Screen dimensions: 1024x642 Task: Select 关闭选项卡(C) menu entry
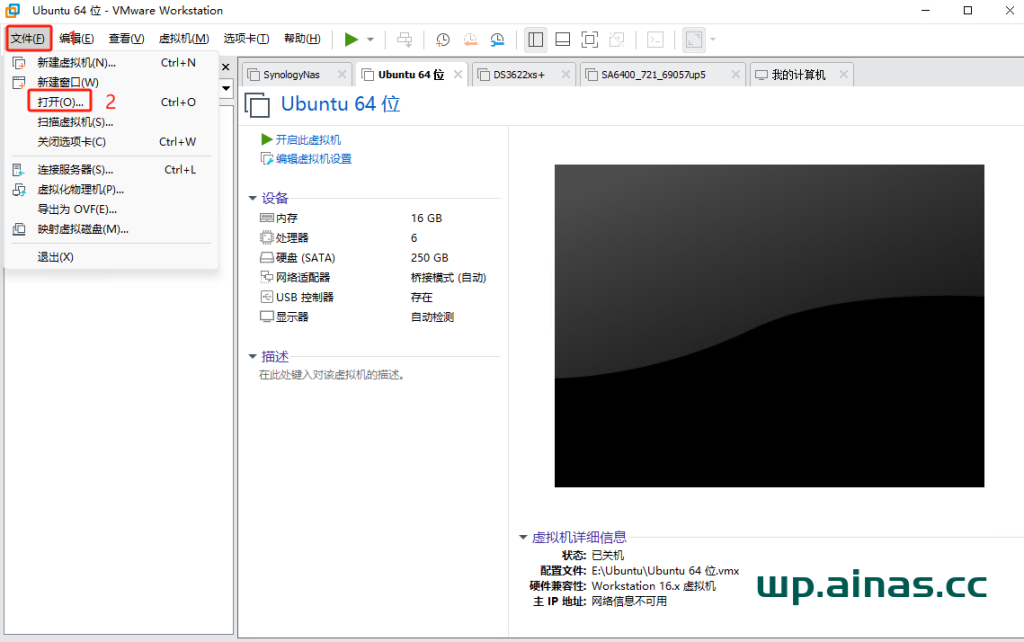[111, 142]
